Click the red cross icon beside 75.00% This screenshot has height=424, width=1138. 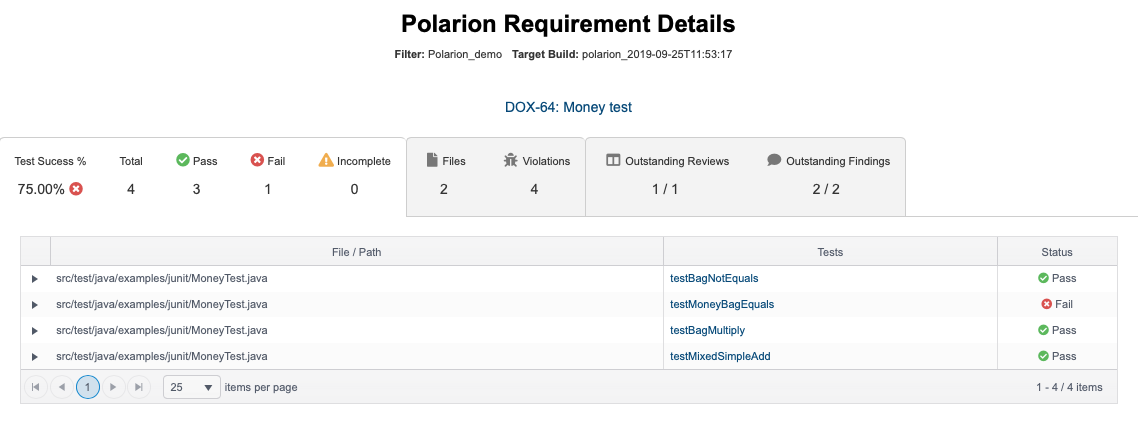click(76, 189)
